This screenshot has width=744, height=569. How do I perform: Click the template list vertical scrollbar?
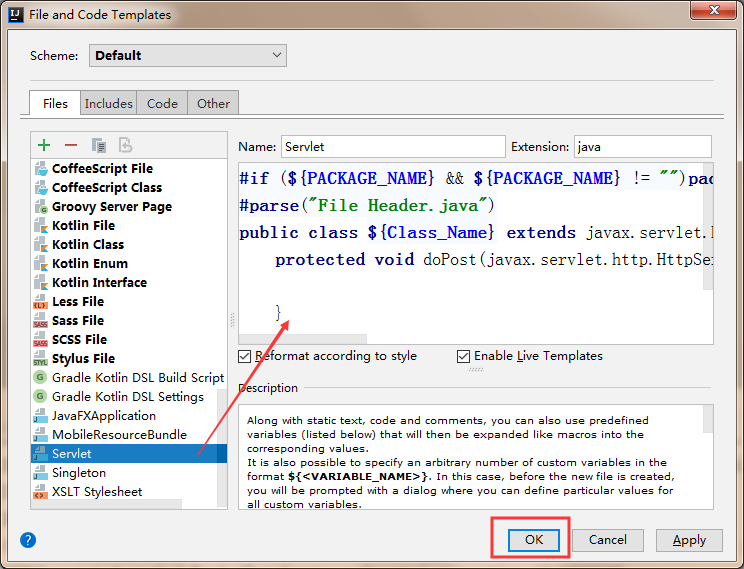point(222,447)
